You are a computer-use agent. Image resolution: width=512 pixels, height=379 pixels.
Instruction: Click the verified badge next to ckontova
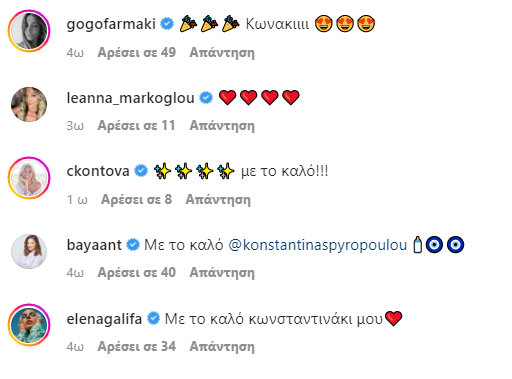tap(141, 171)
